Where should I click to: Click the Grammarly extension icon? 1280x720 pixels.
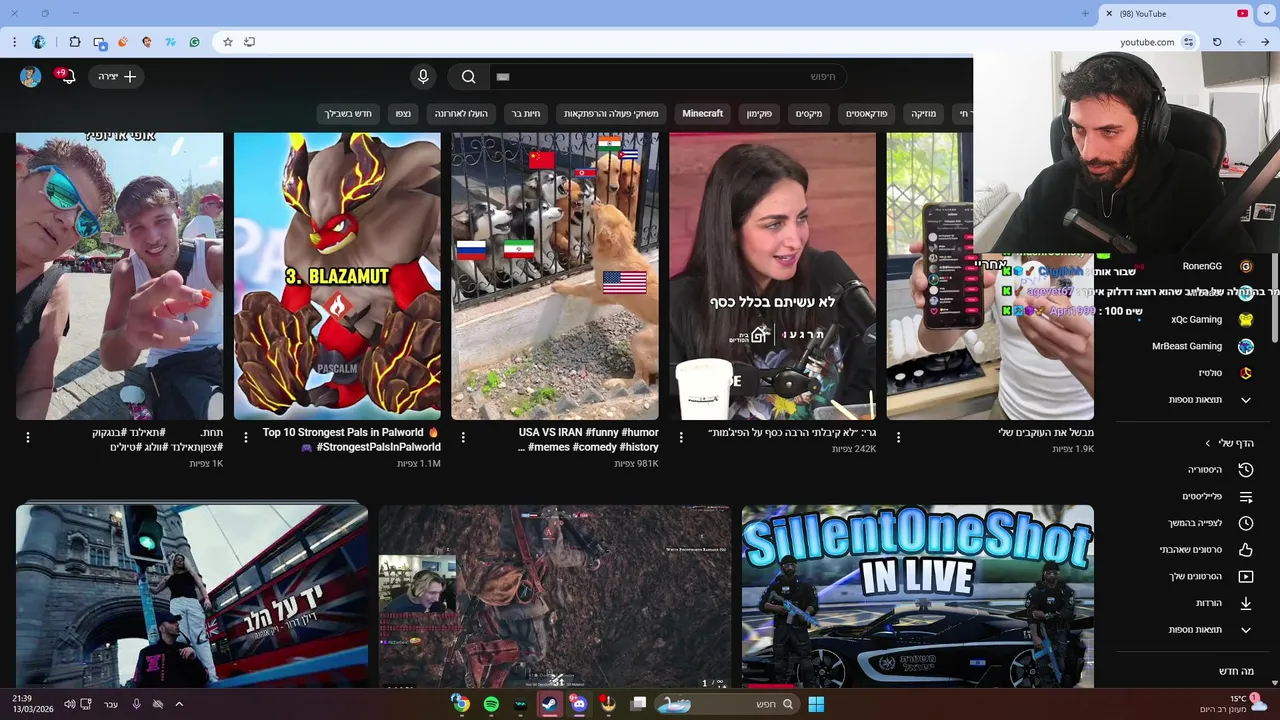click(194, 42)
